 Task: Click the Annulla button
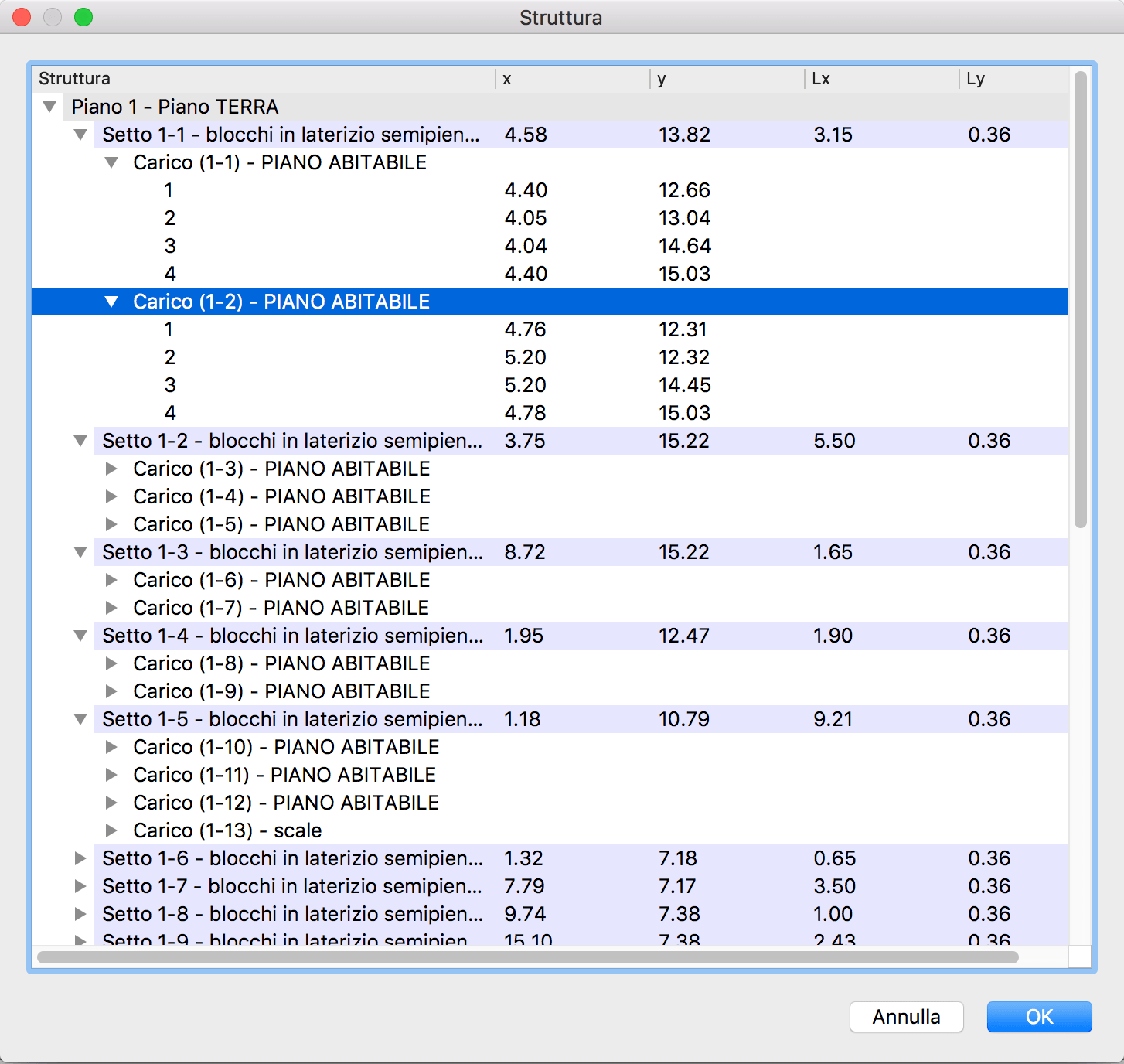point(907,1017)
